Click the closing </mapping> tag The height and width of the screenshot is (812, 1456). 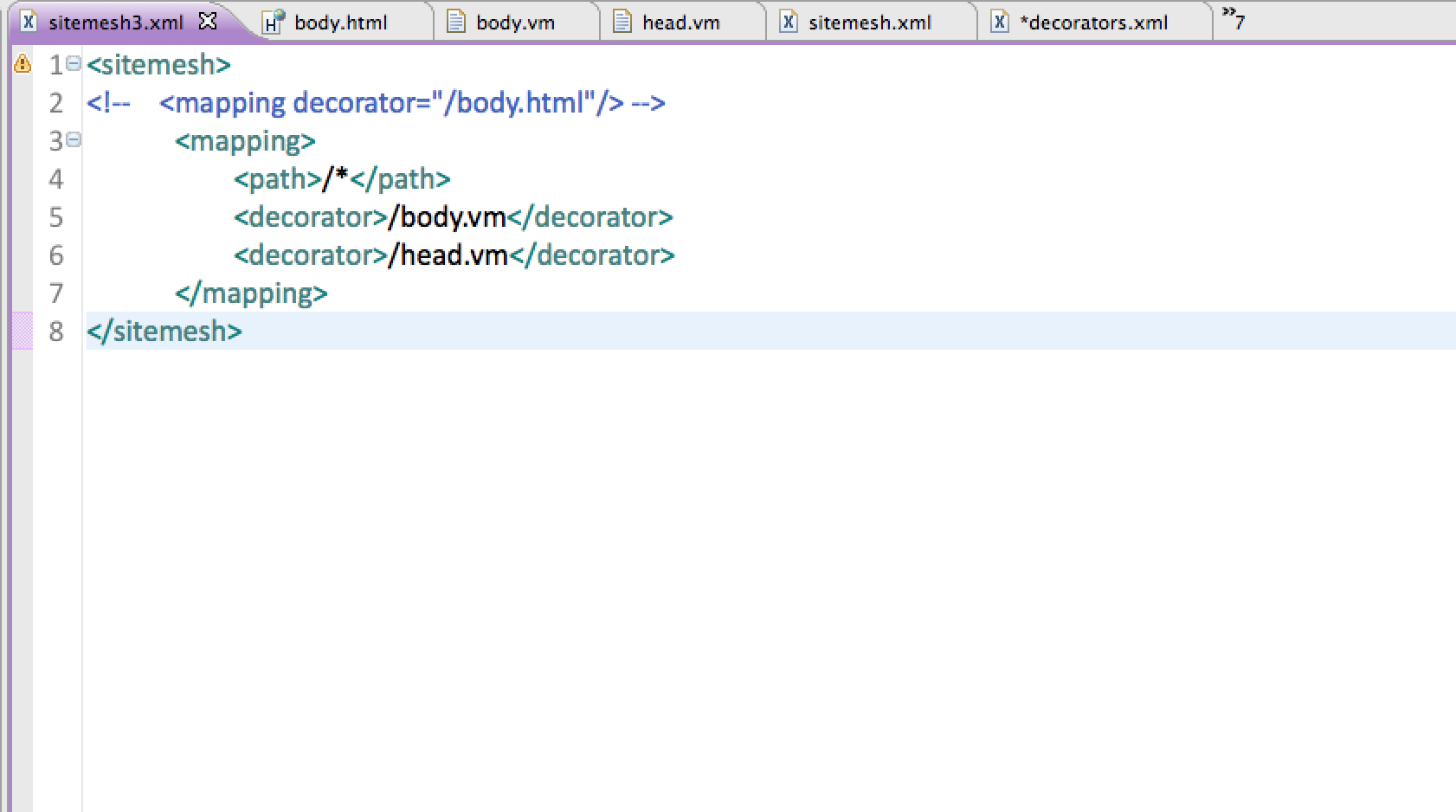click(251, 293)
